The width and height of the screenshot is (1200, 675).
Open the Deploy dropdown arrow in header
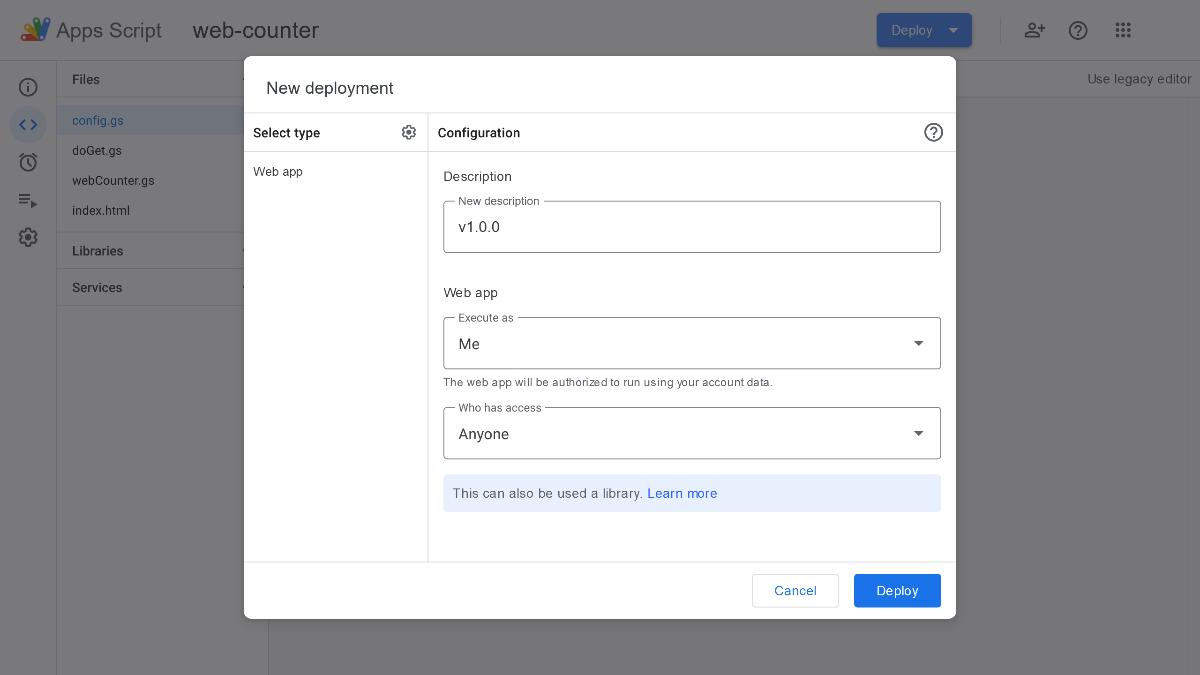coord(954,30)
